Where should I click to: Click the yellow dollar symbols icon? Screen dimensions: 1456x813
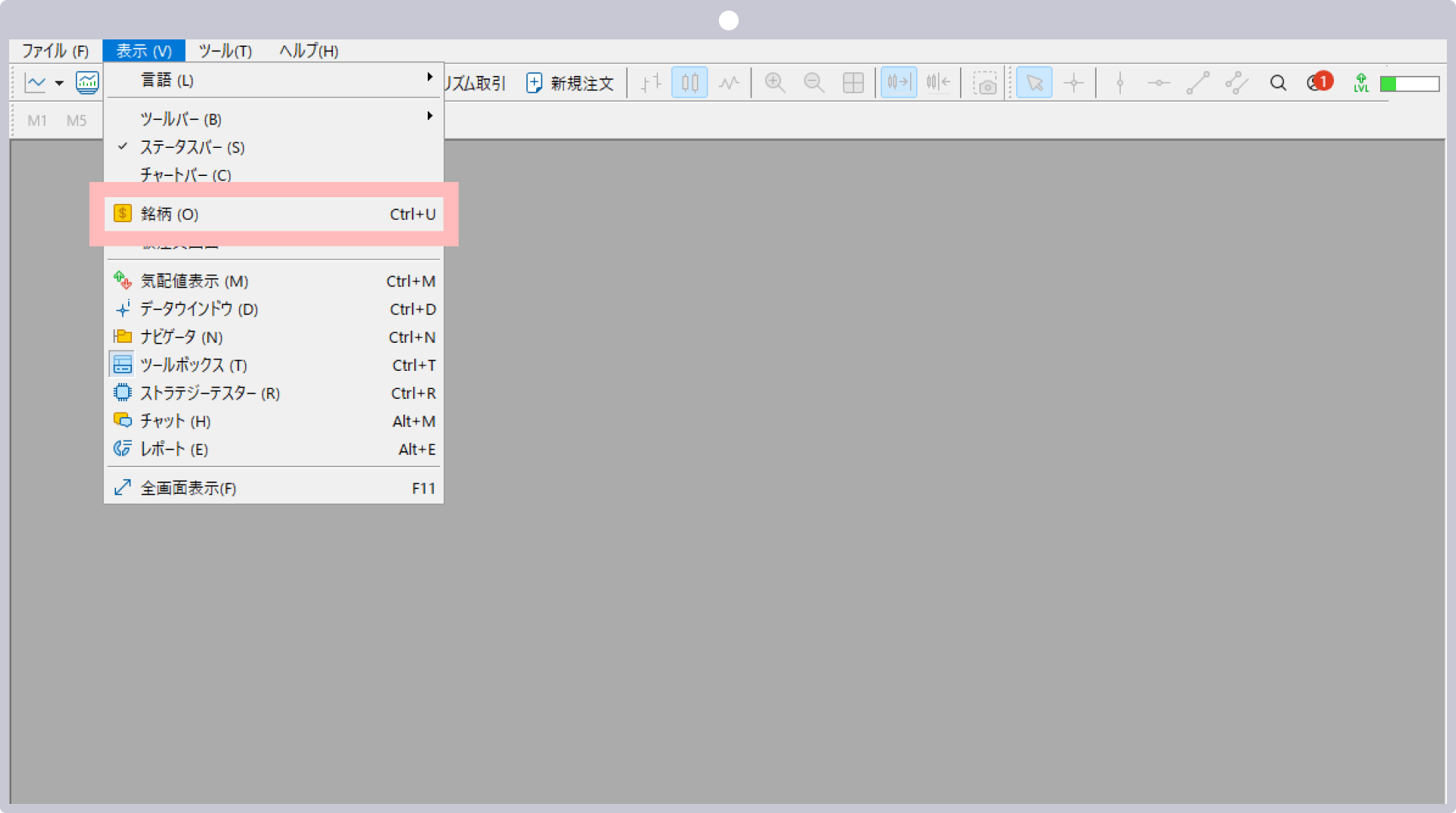click(122, 214)
